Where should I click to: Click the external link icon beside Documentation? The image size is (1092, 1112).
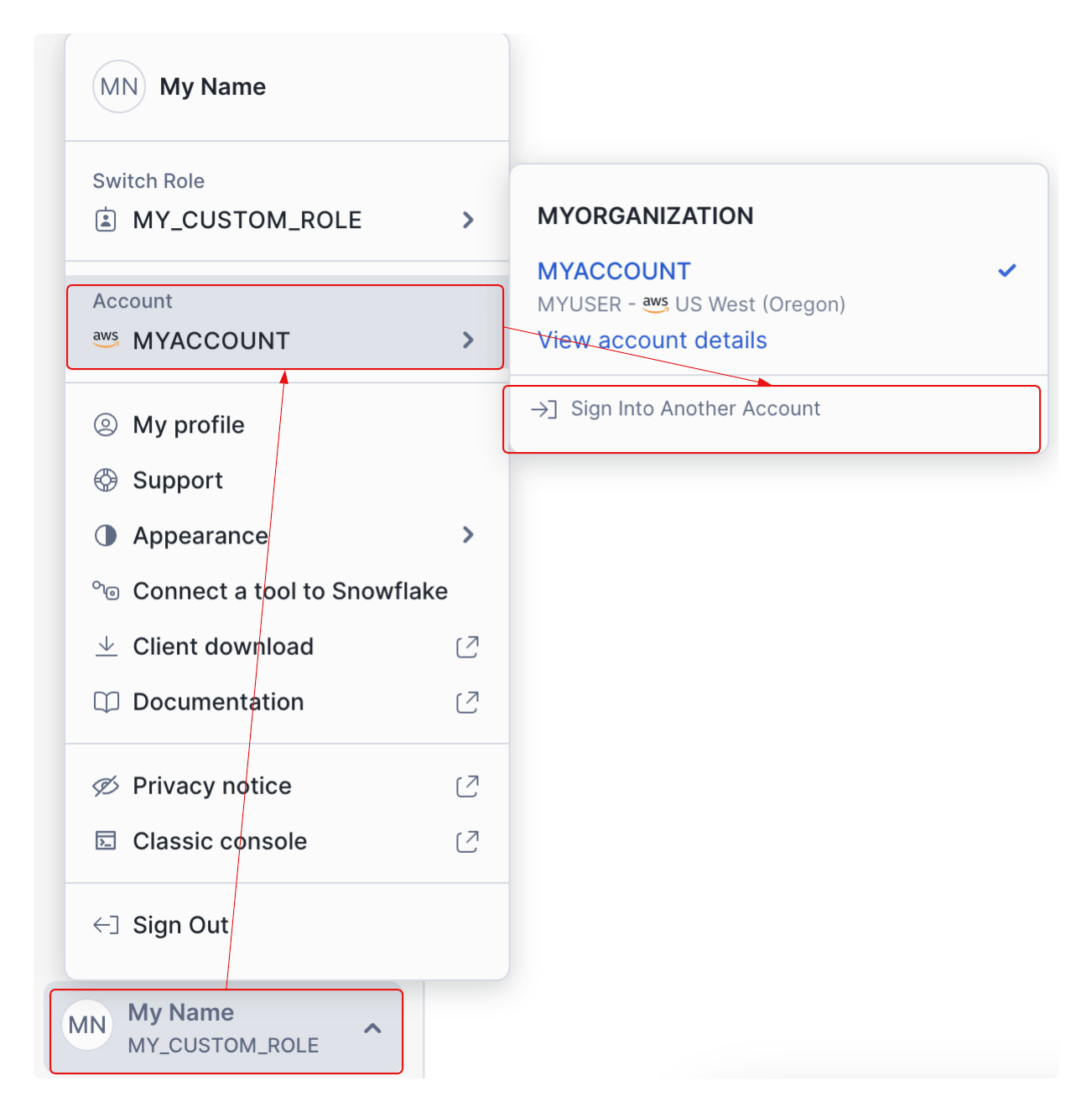tap(467, 702)
